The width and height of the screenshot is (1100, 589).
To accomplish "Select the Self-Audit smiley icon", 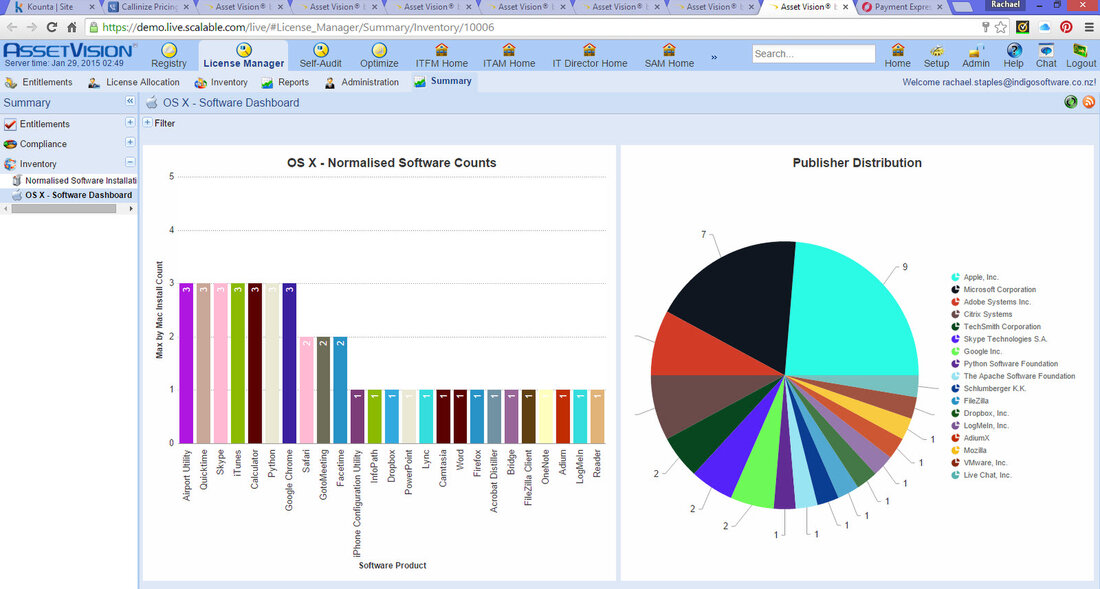I will pyautogui.click(x=320, y=51).
